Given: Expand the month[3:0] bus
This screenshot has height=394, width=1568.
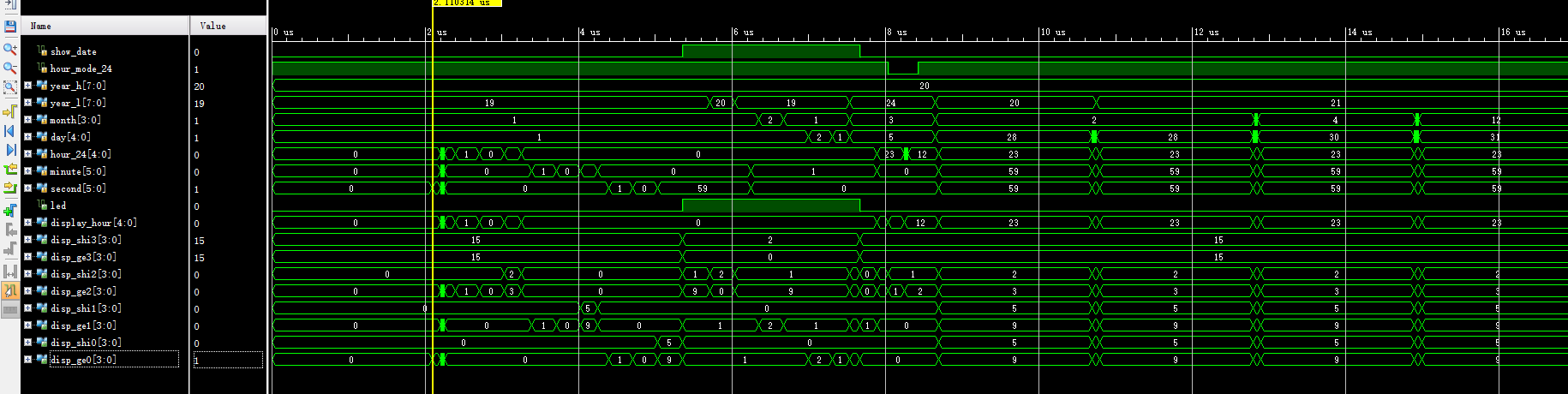Looking at the screenshot, I should (x=27, y=120).
